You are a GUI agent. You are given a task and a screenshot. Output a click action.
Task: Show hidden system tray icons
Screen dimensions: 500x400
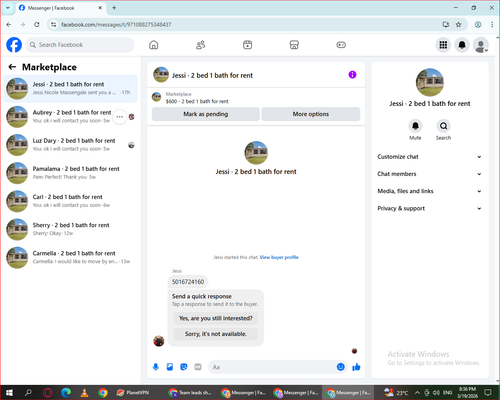pyautogui.click(x=417, y=393)
